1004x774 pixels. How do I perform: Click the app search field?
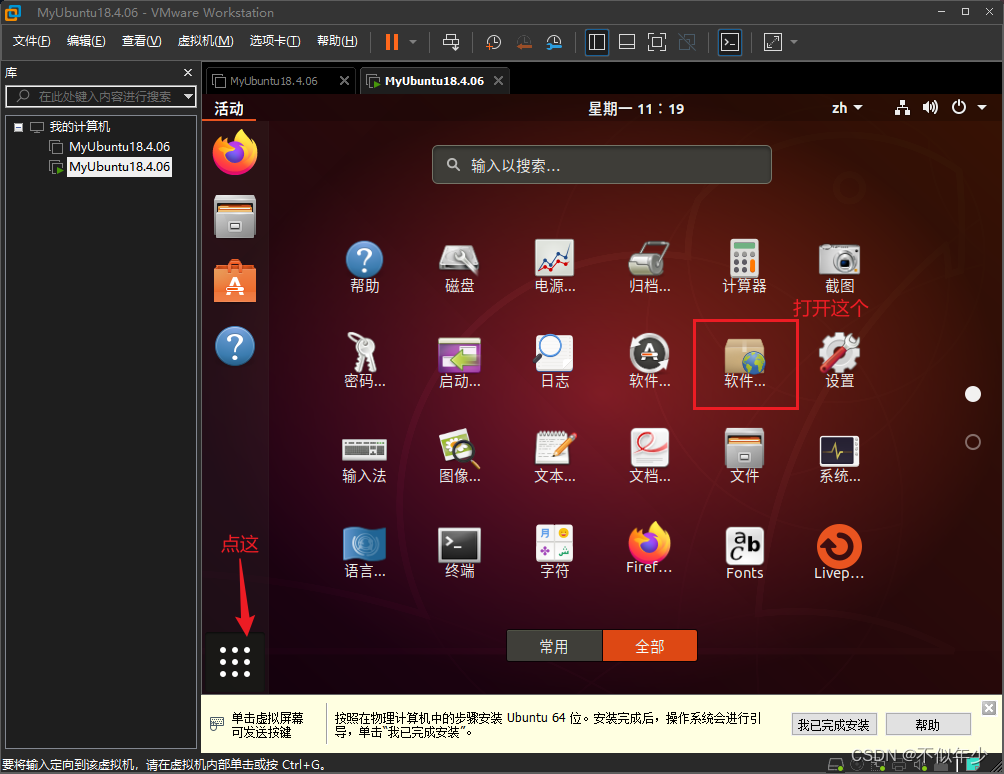(601, 165)
